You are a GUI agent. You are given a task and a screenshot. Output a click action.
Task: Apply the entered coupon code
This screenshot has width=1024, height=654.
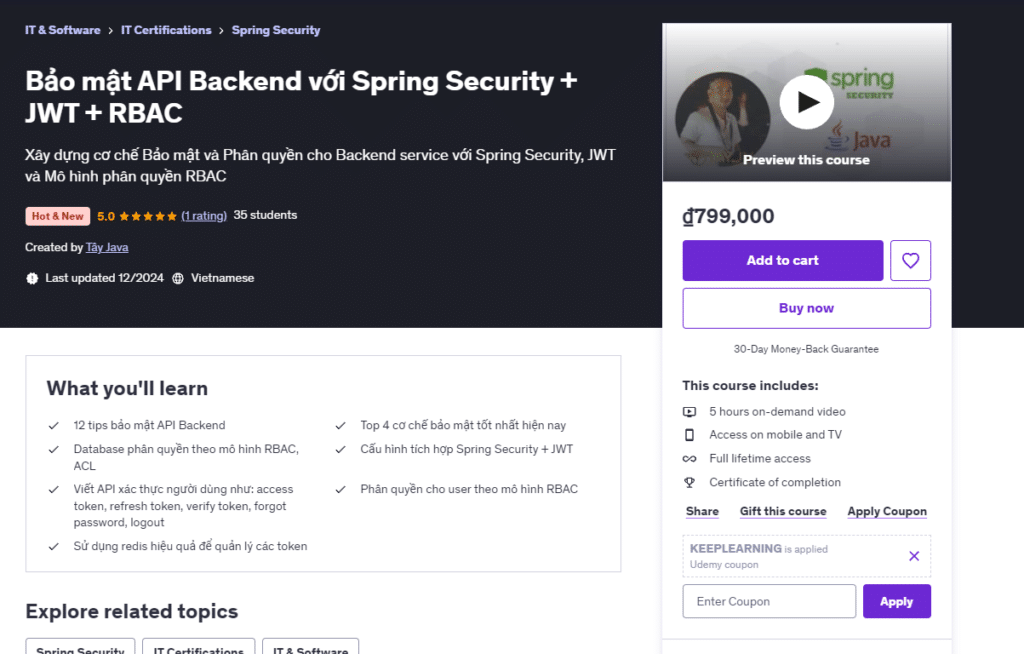pyautogui.click(x=896, y=601)
